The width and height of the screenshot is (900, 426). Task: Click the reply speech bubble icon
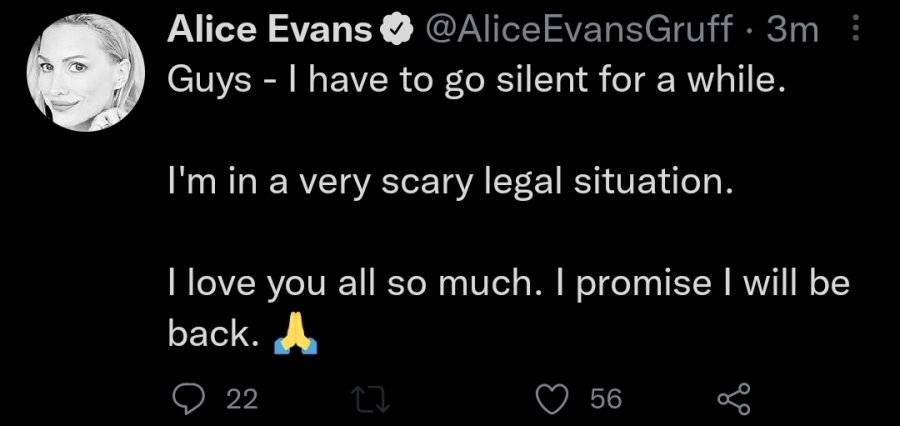click(x=187, y=398)
